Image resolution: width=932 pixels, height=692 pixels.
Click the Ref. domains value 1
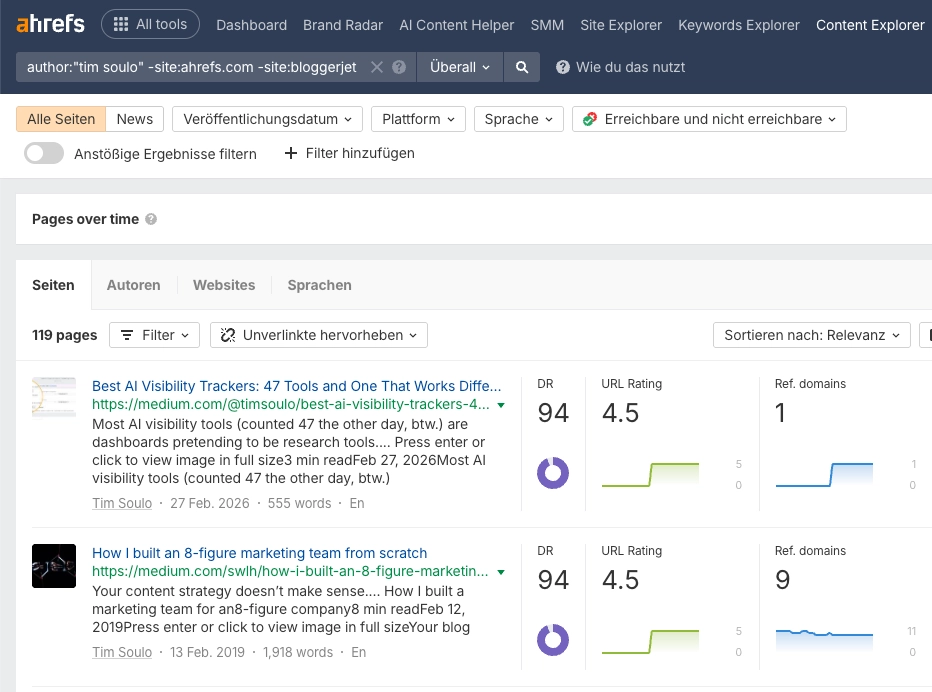pyautogui.click(x=780, y=413)
